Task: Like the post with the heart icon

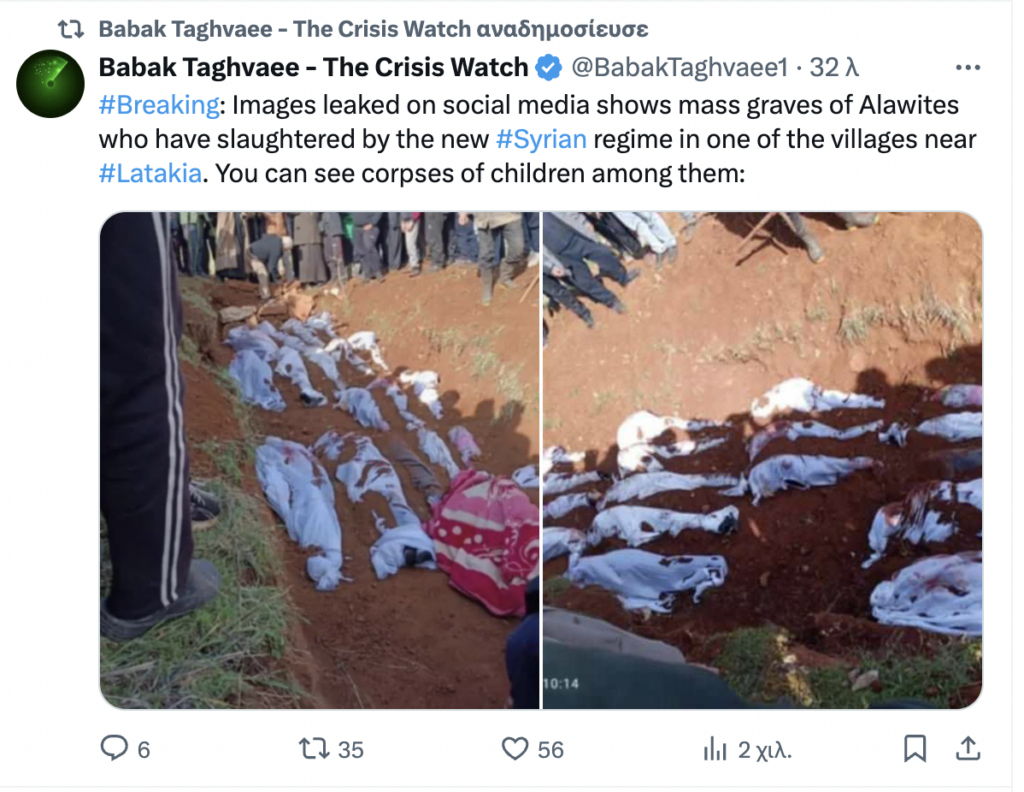Action: 515,748
